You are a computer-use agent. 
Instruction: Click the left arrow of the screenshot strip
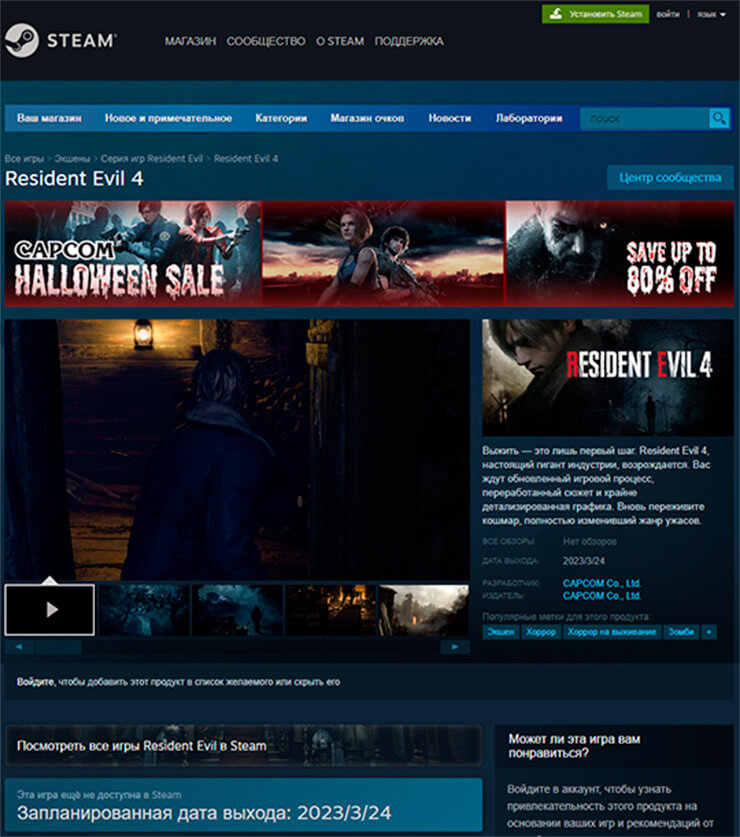pos(19,646)
